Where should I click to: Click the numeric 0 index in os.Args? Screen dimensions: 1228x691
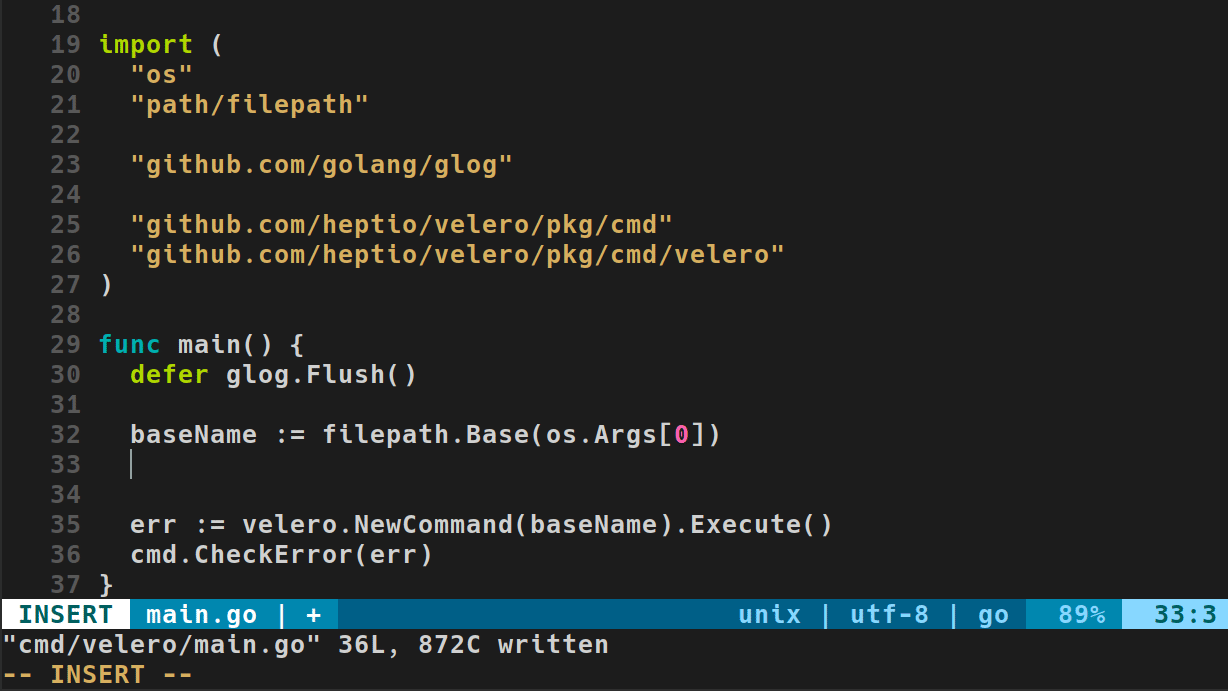tap(681, 435)
